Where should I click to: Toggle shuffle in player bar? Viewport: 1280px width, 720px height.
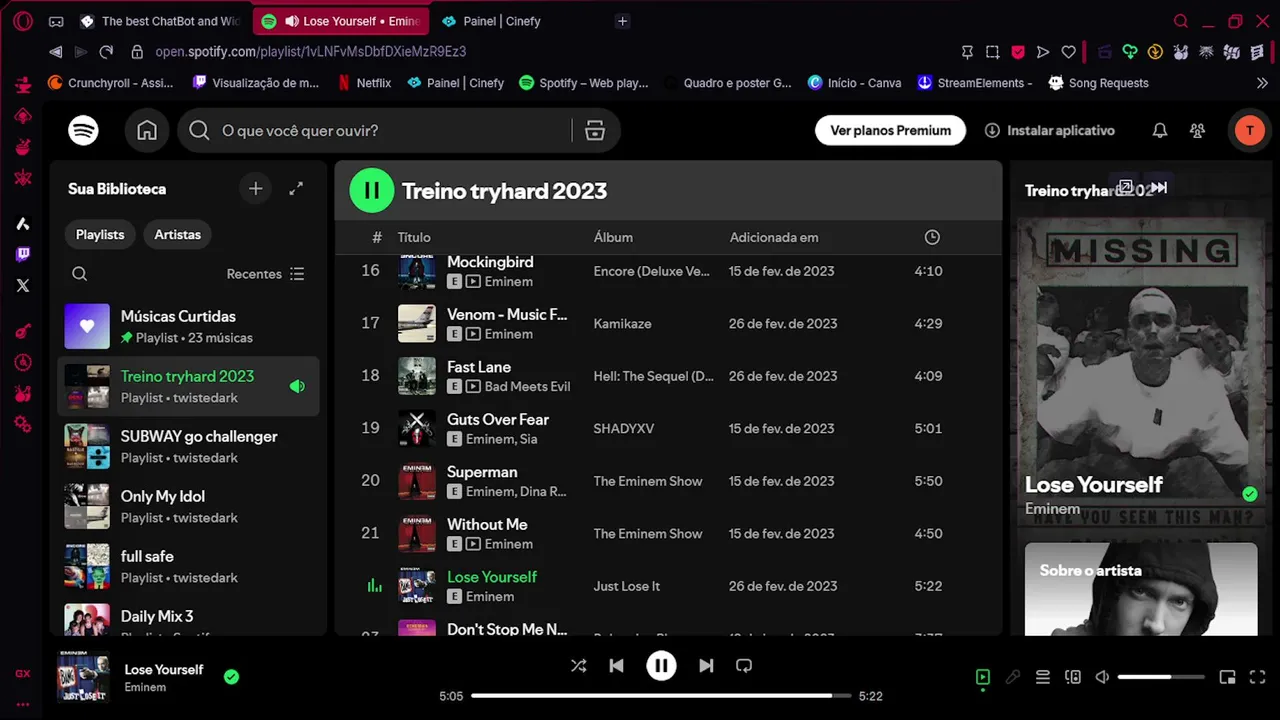(x=578, y=666)
